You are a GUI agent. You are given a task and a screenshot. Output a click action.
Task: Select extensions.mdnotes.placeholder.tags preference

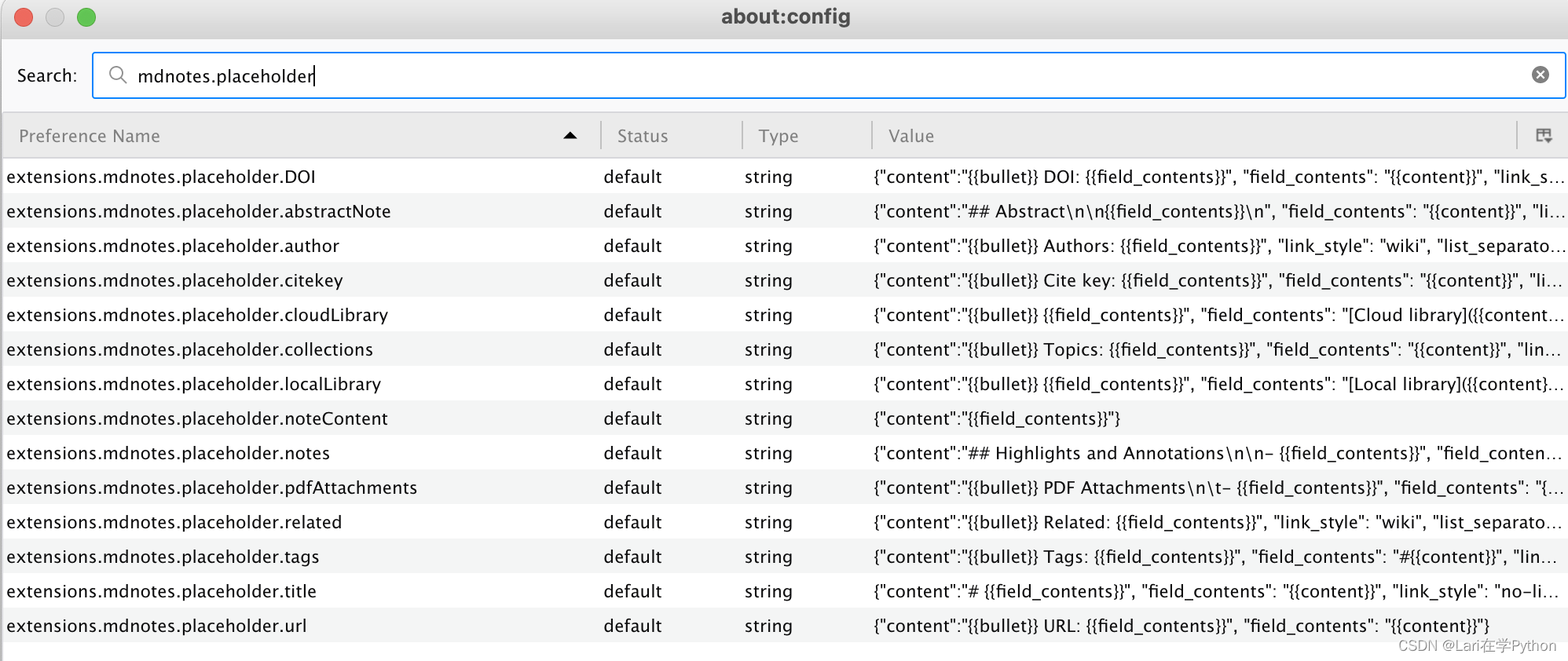click(163, 557)
